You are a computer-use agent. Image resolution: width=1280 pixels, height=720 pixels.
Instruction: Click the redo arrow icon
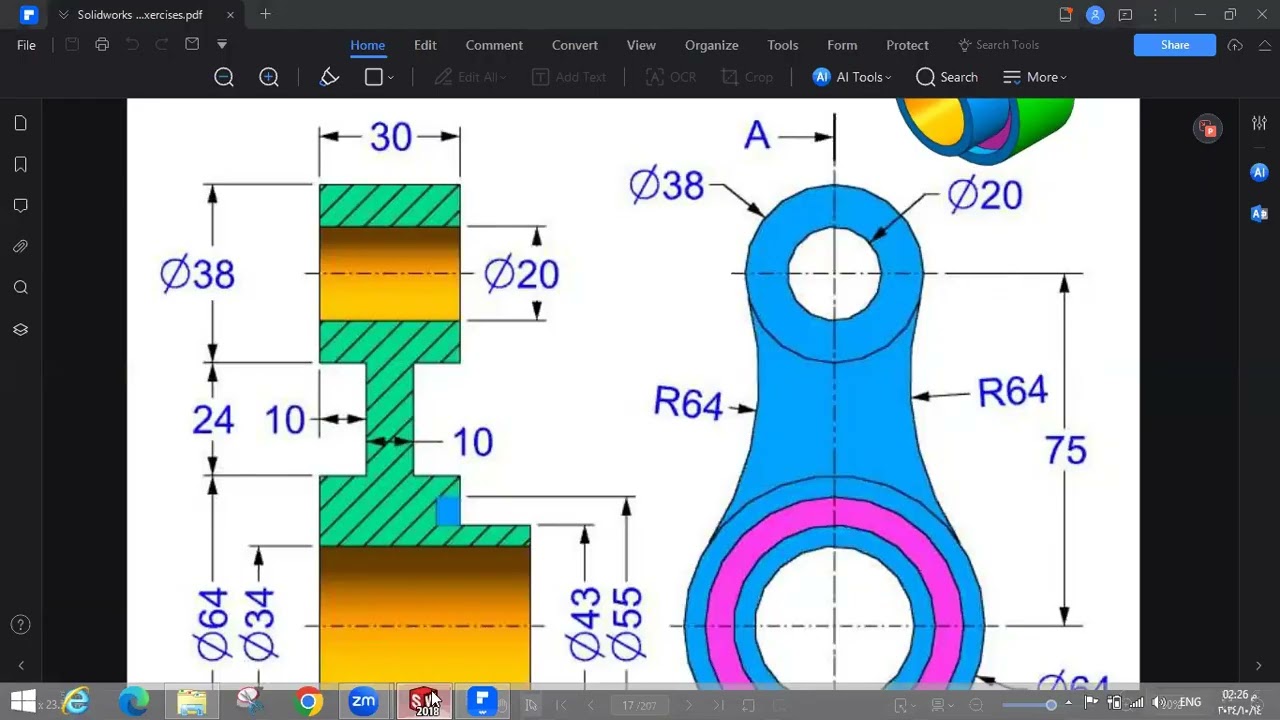click(161, 44)
